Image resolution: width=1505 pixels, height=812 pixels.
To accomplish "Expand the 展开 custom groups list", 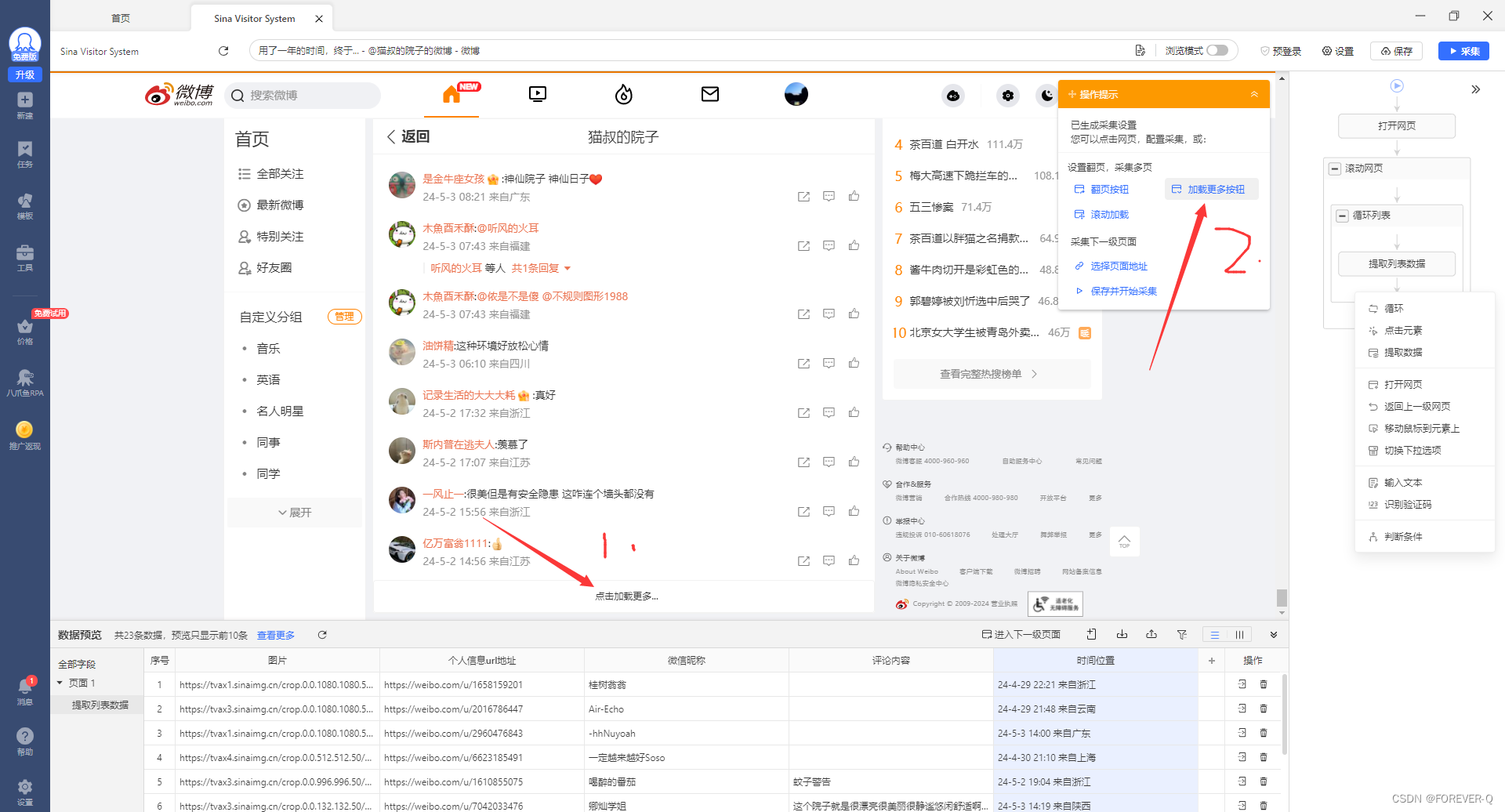I will pyautogui.click(x=295, y=512).
